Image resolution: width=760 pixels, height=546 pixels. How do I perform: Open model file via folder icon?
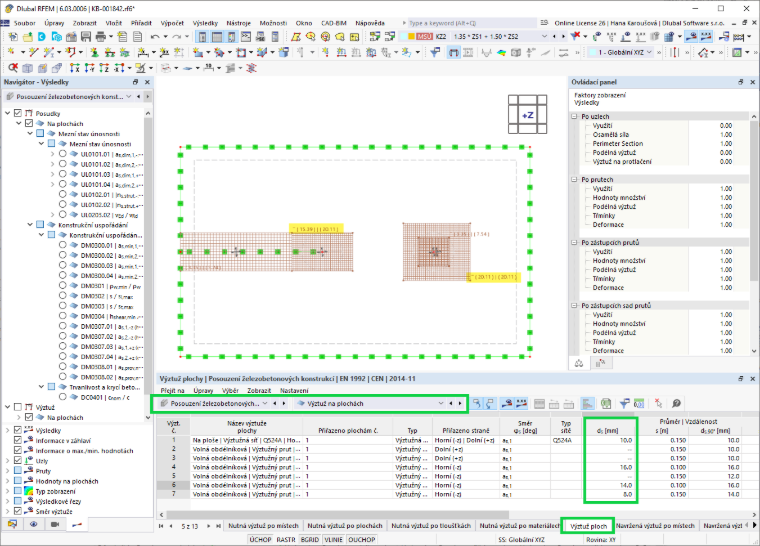tap(28, 36)
